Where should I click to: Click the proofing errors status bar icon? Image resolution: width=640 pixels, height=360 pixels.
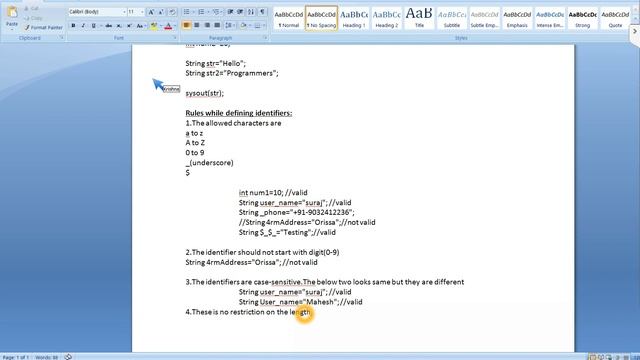[68, 357]
